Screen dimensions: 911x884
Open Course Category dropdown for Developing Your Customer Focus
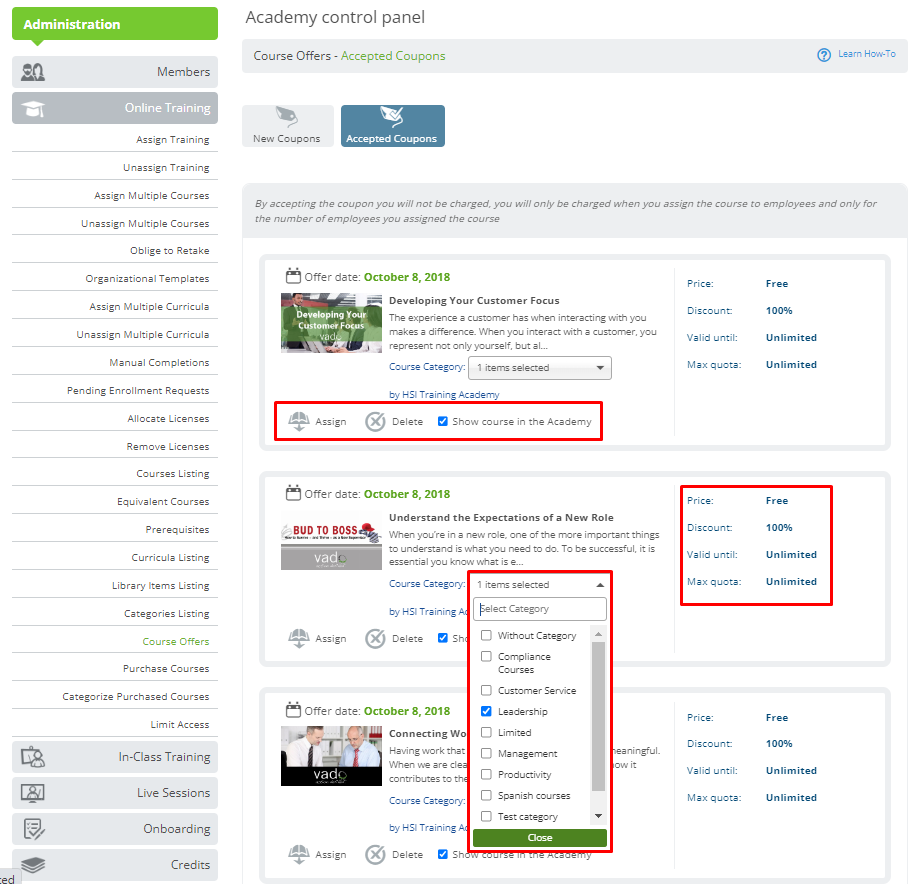point(540,368)
